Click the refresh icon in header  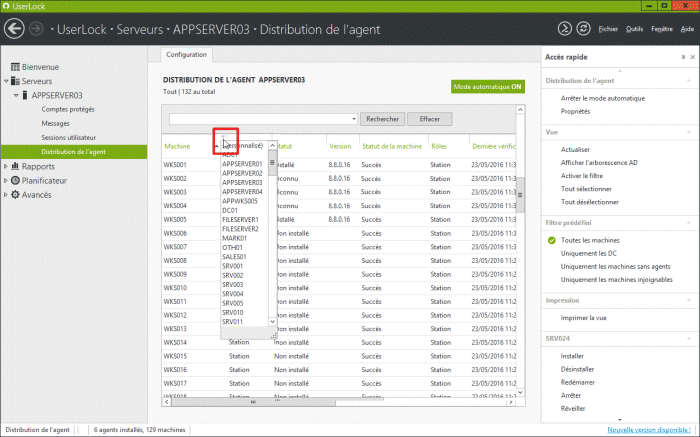pyautogui.click(x=583, y=29)
